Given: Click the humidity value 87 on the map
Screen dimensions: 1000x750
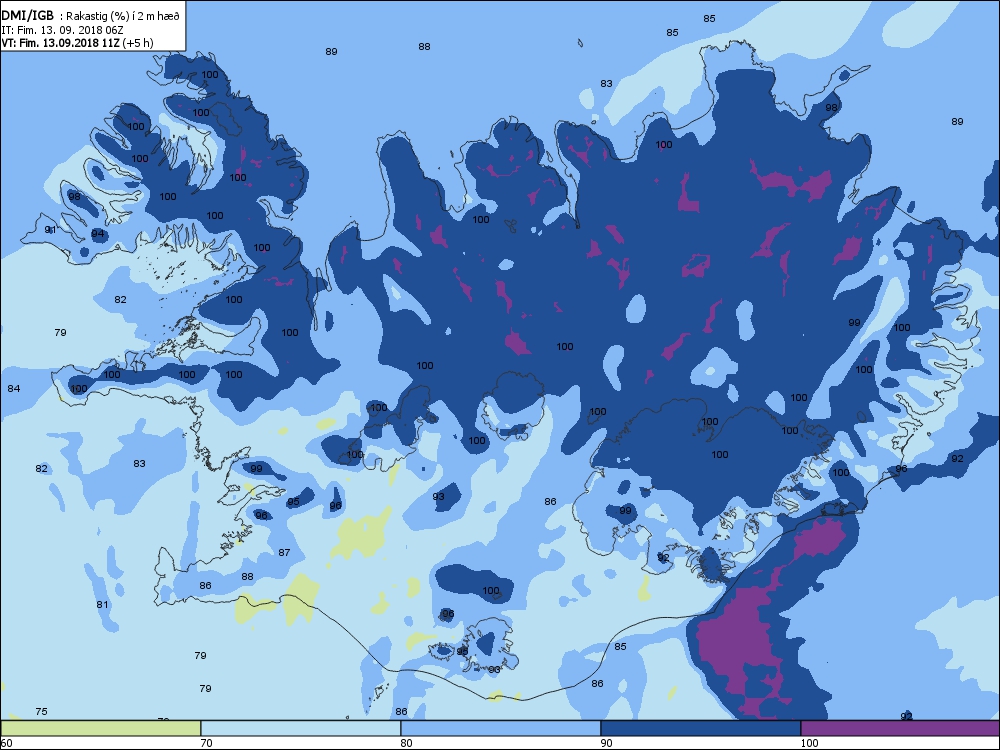Looking at the screenshot, I should click(284, 552).
